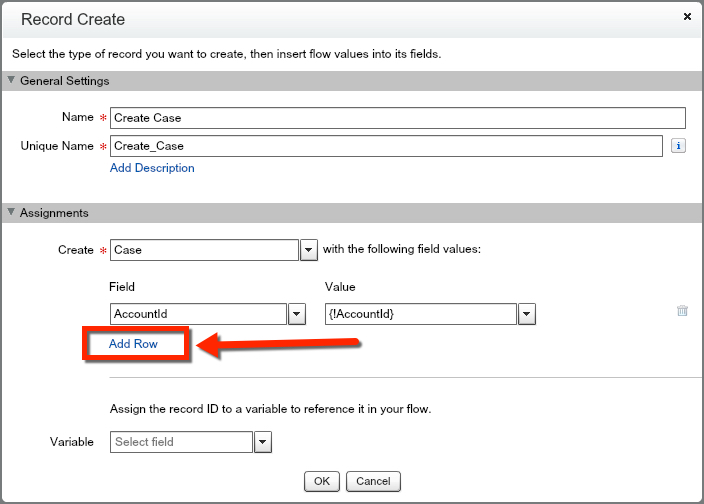
Task: Open the Create object dropdown arrow
Action: pyautogui.click(x=309, y=250)
